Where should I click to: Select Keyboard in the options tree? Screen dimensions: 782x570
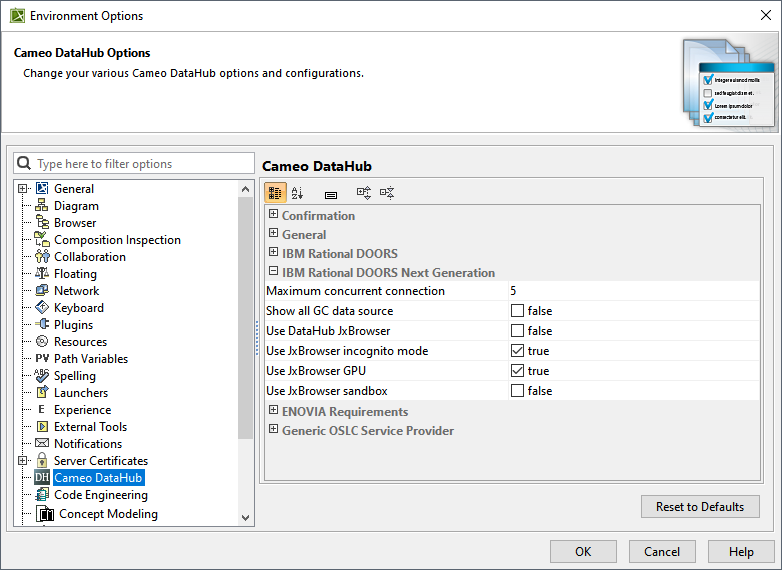78,308
